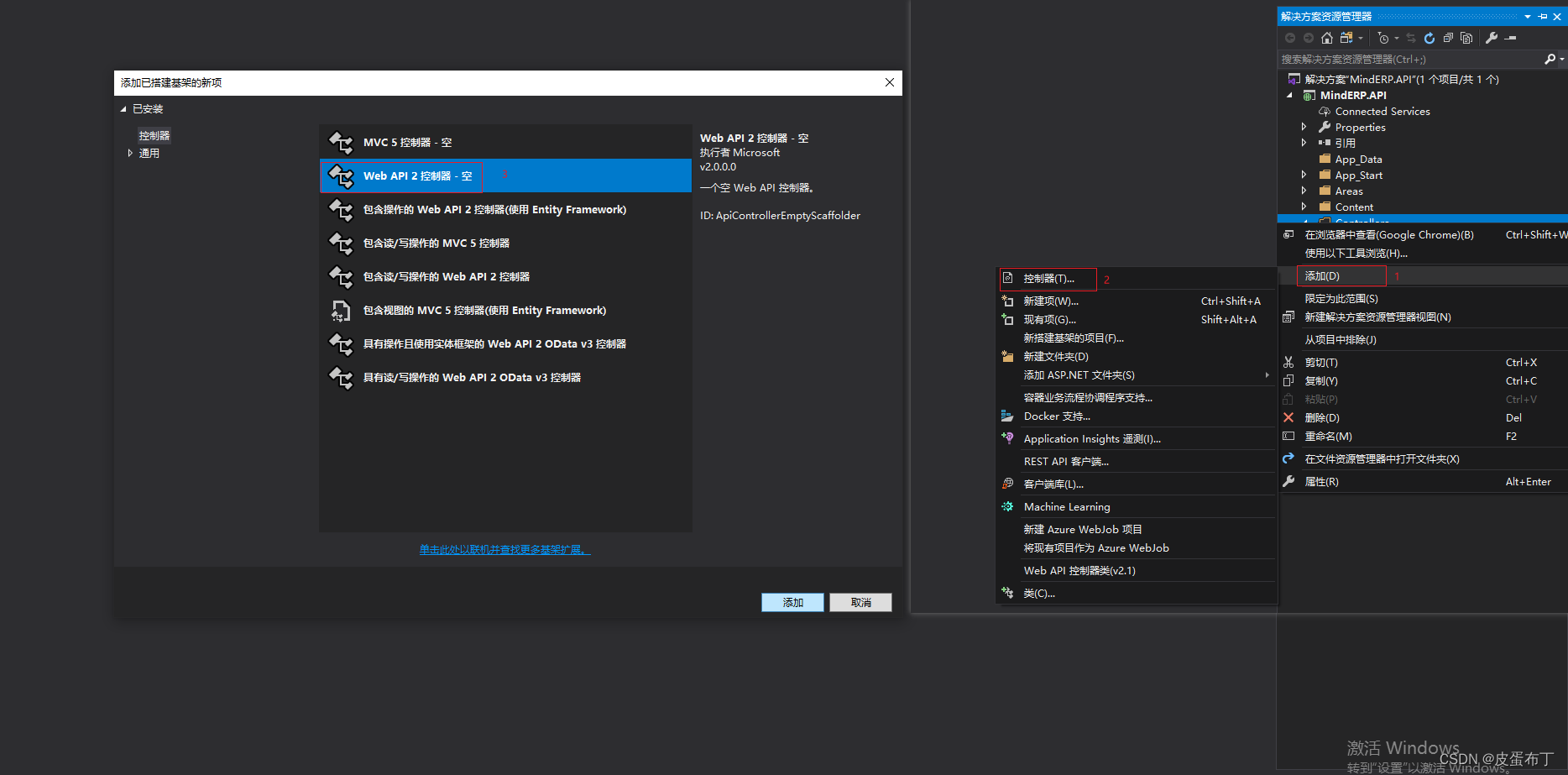Expand the 通用 category in the dialog
This screenshot has width=1568, height=775.
(130, 153)
